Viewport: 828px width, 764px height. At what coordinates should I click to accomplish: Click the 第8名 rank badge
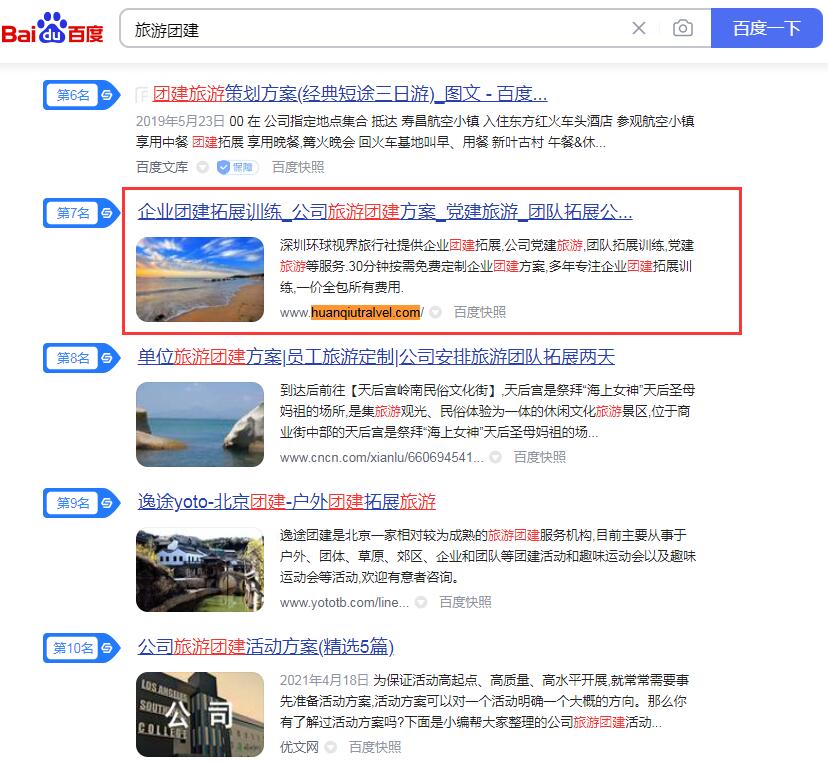click(81, 358)
